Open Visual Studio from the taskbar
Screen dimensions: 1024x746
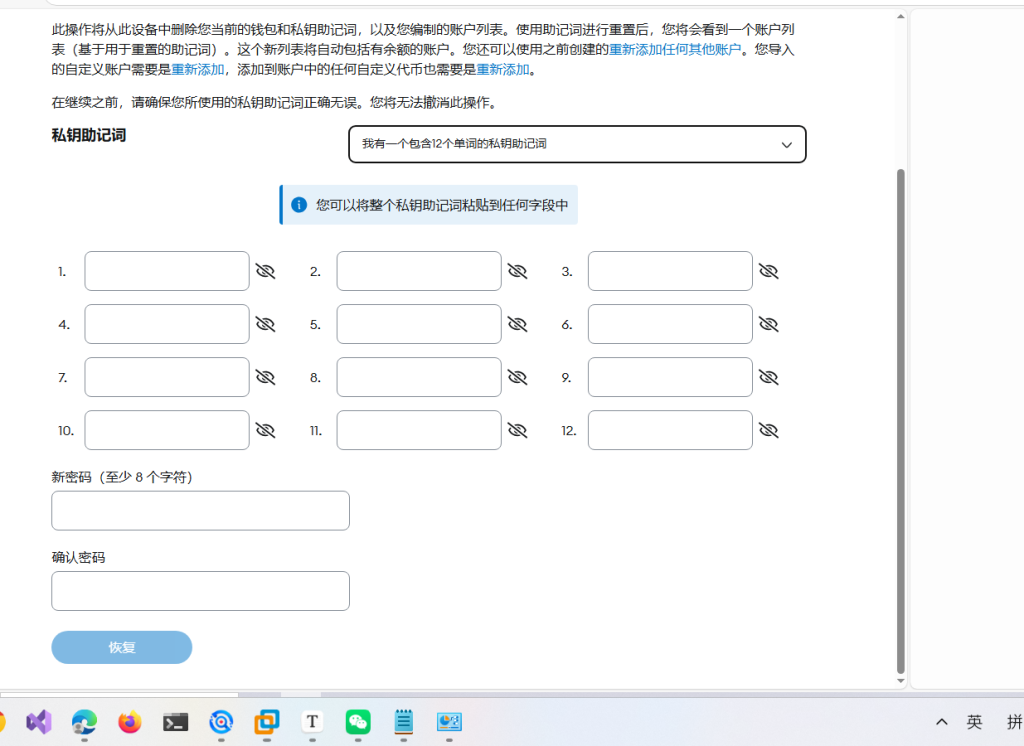[x=38, y=721]
